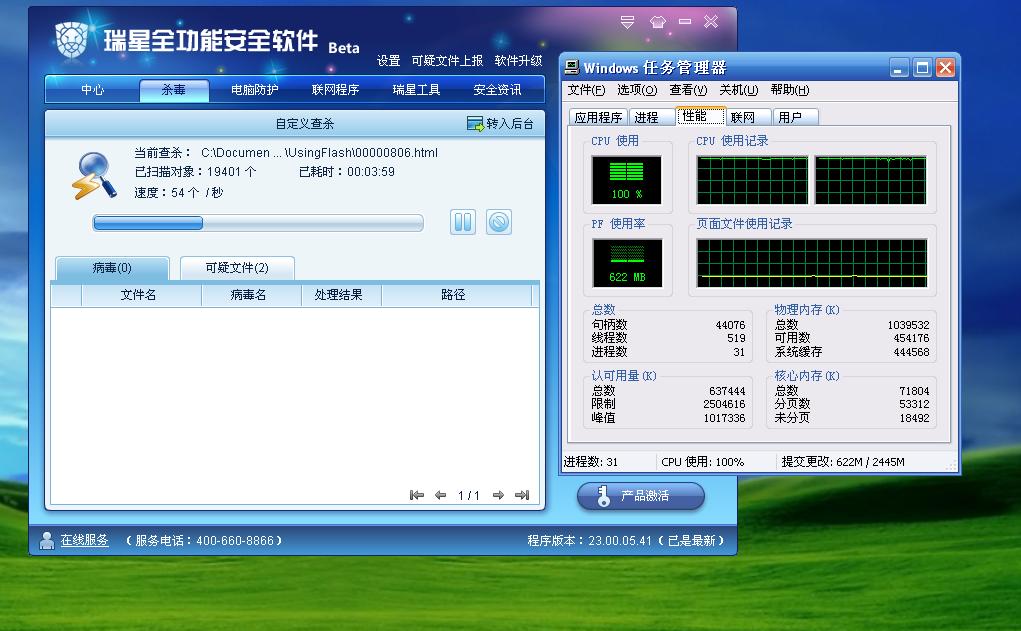Open Task Manager 文件(F) menu

tap(586, 90)
